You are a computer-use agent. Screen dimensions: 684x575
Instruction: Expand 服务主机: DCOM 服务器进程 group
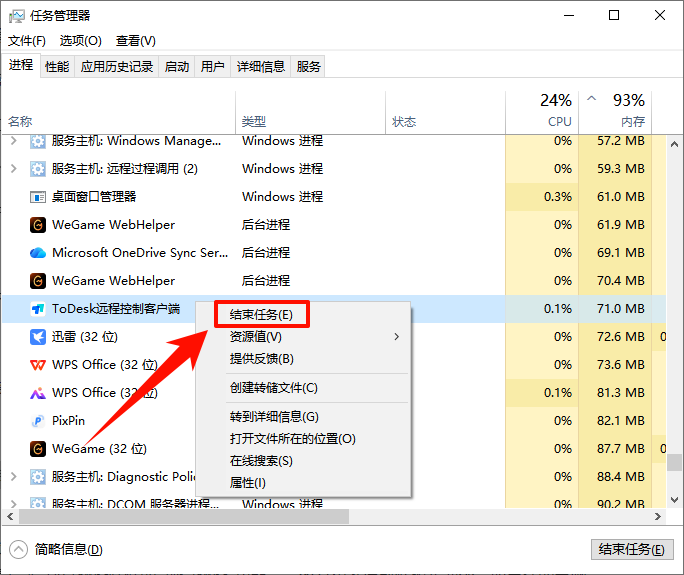click(14, 503)
